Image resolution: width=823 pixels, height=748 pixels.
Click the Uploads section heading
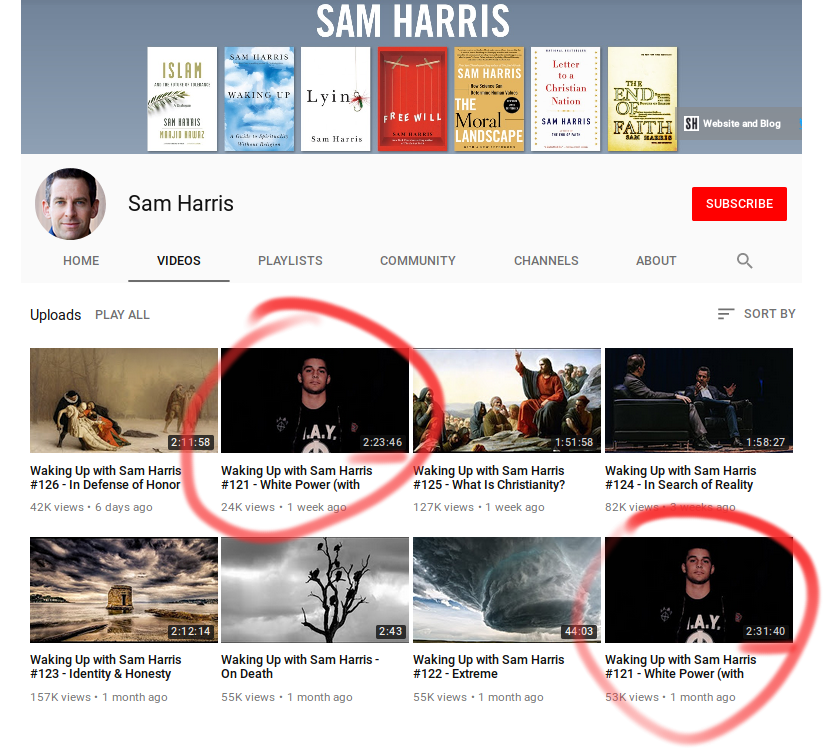[x=56, y=315]
